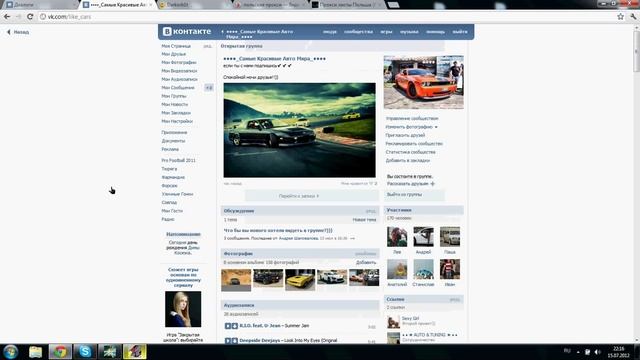Click выйти to log out

point(460,31)
